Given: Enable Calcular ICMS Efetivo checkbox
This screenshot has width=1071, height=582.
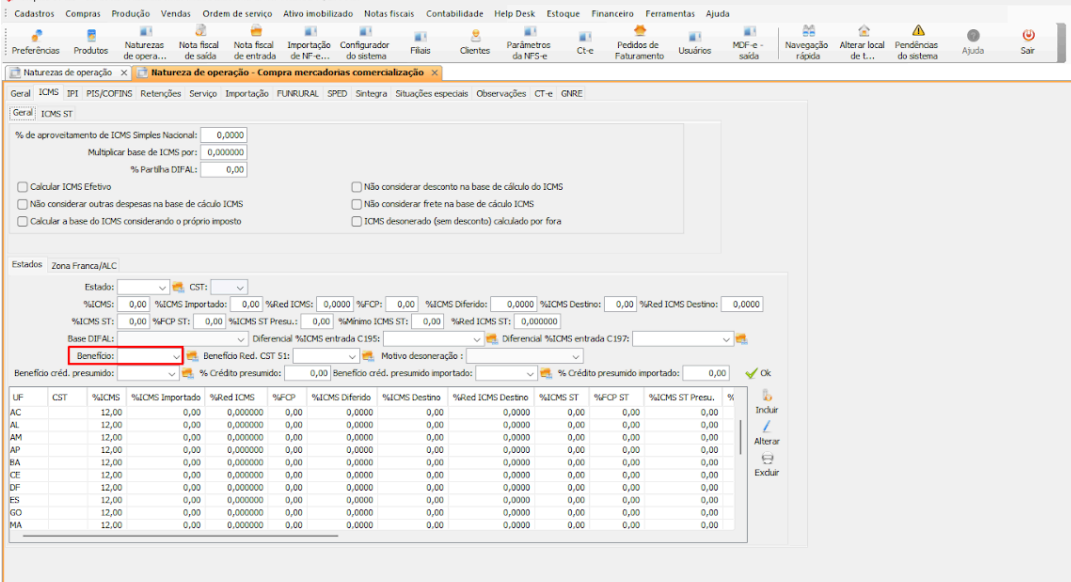Looking at the screenshot, I should (x=23, y=187).
